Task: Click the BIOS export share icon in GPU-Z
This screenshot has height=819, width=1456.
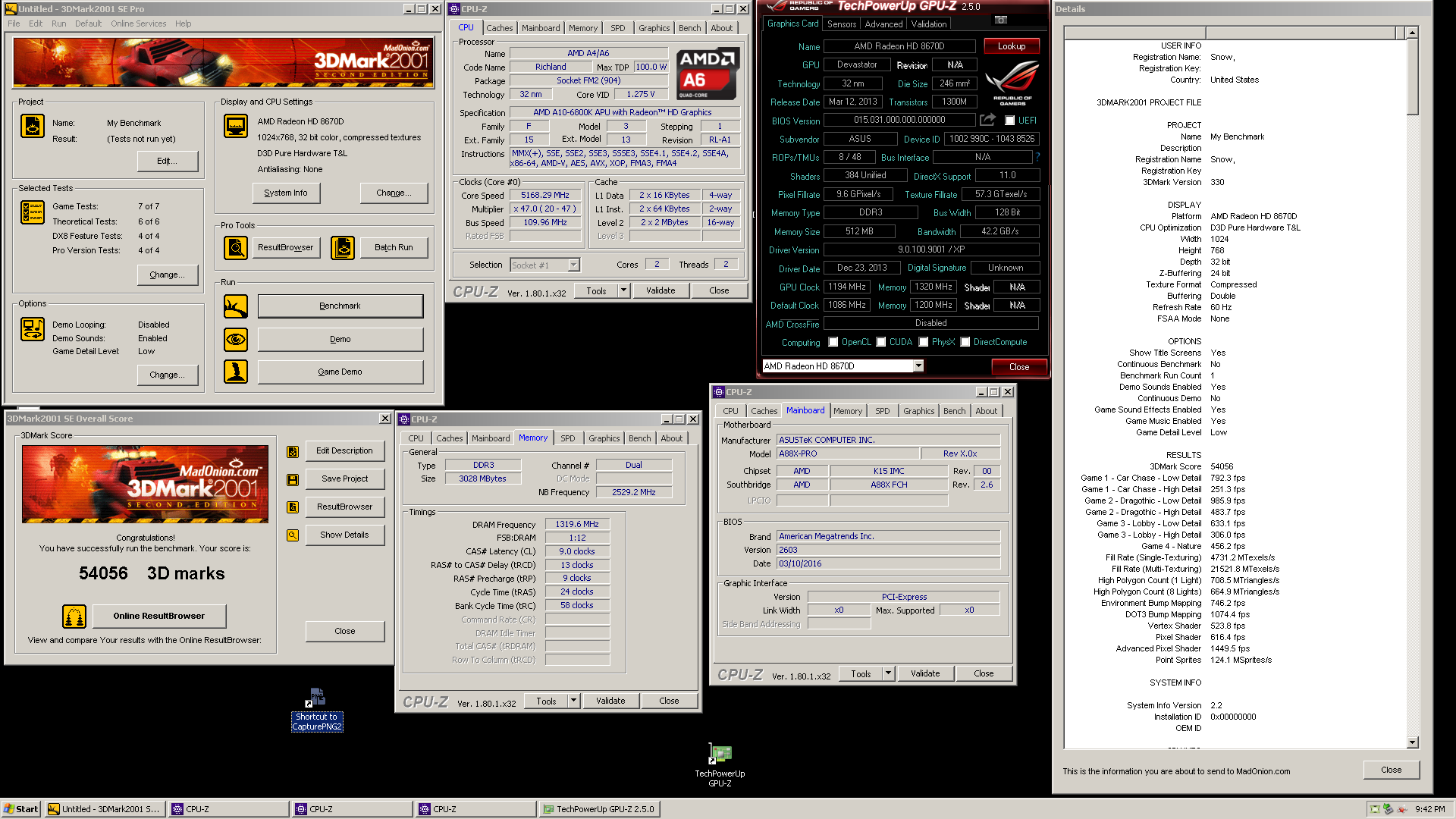Action: [x=987, y=120]
